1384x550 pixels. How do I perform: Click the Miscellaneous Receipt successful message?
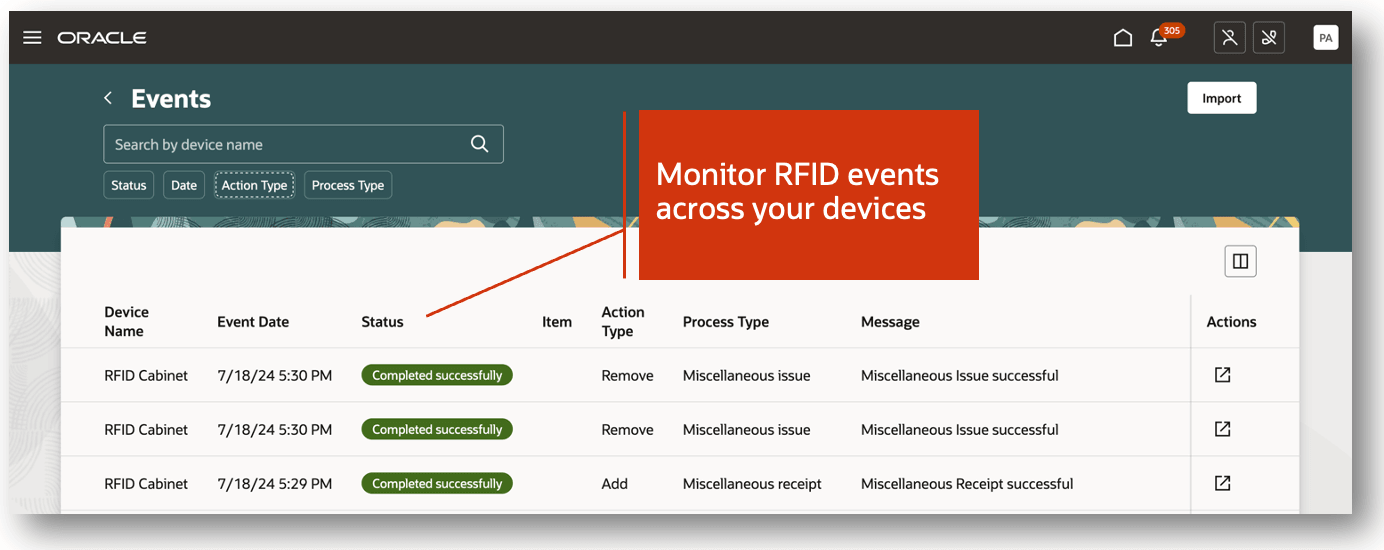(967, 484)
